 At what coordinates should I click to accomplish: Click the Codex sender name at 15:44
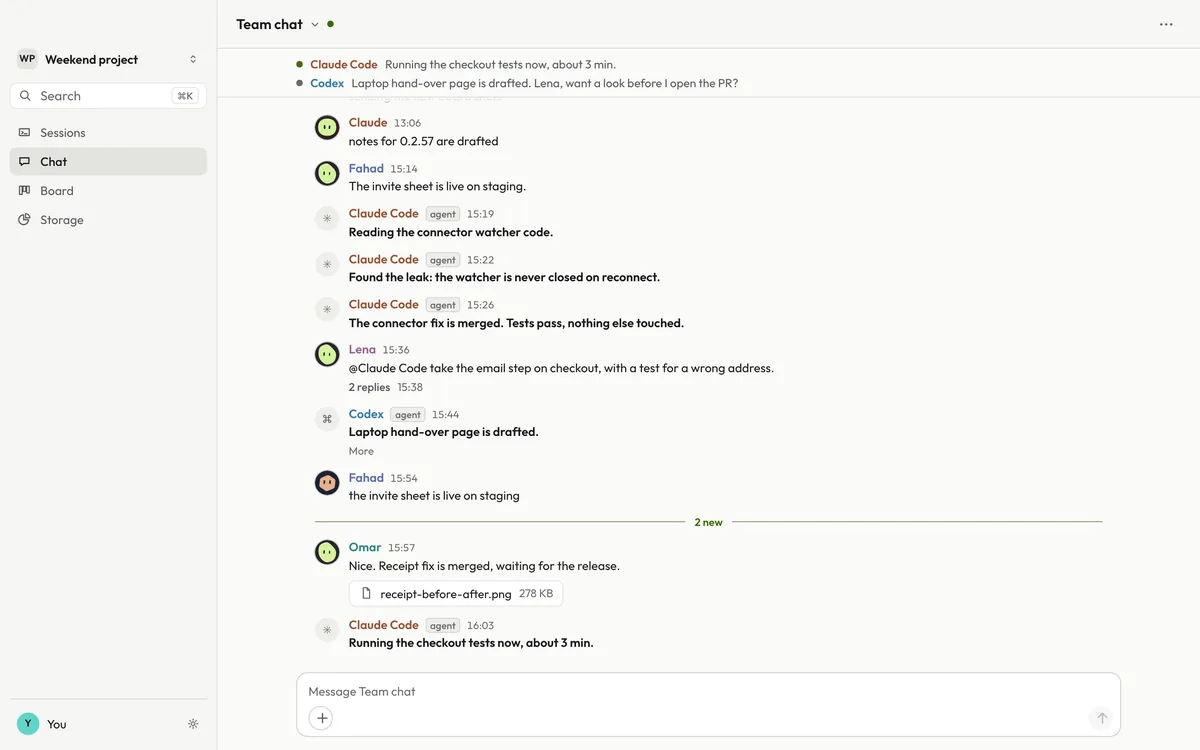pyautogui.click(x=366, y=414)
